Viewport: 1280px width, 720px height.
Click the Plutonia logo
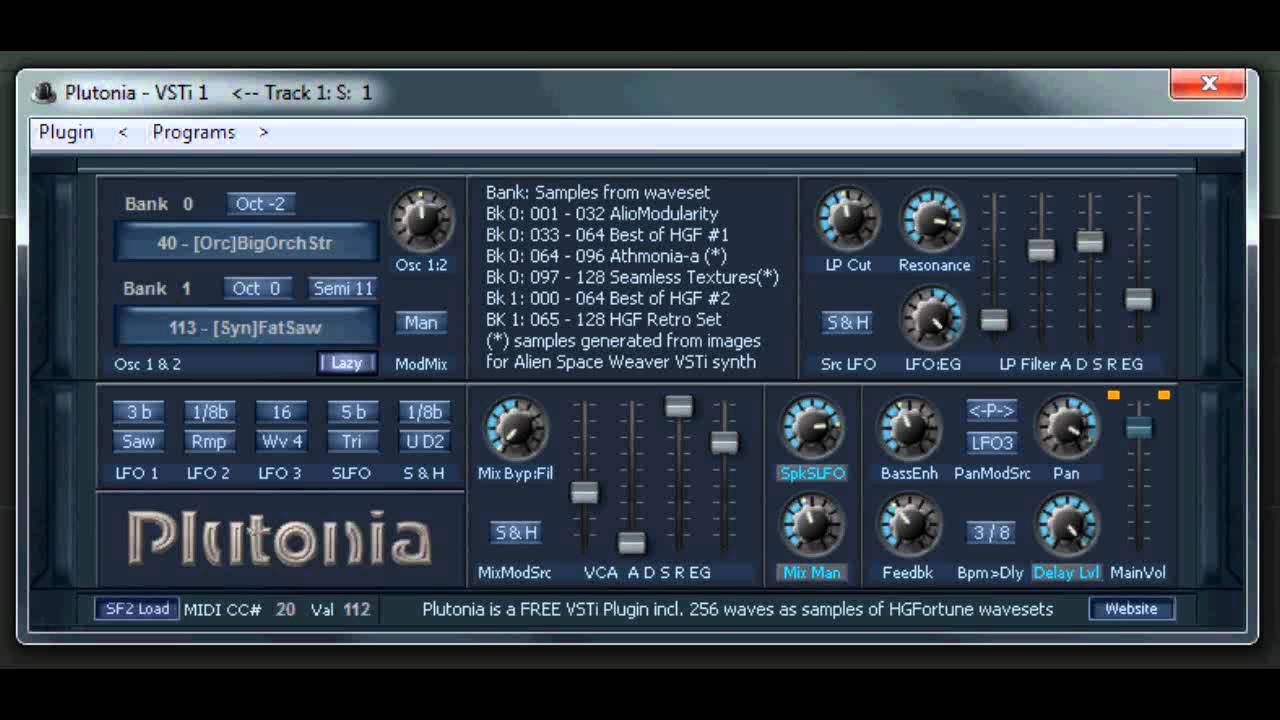[x=280, y=538]
